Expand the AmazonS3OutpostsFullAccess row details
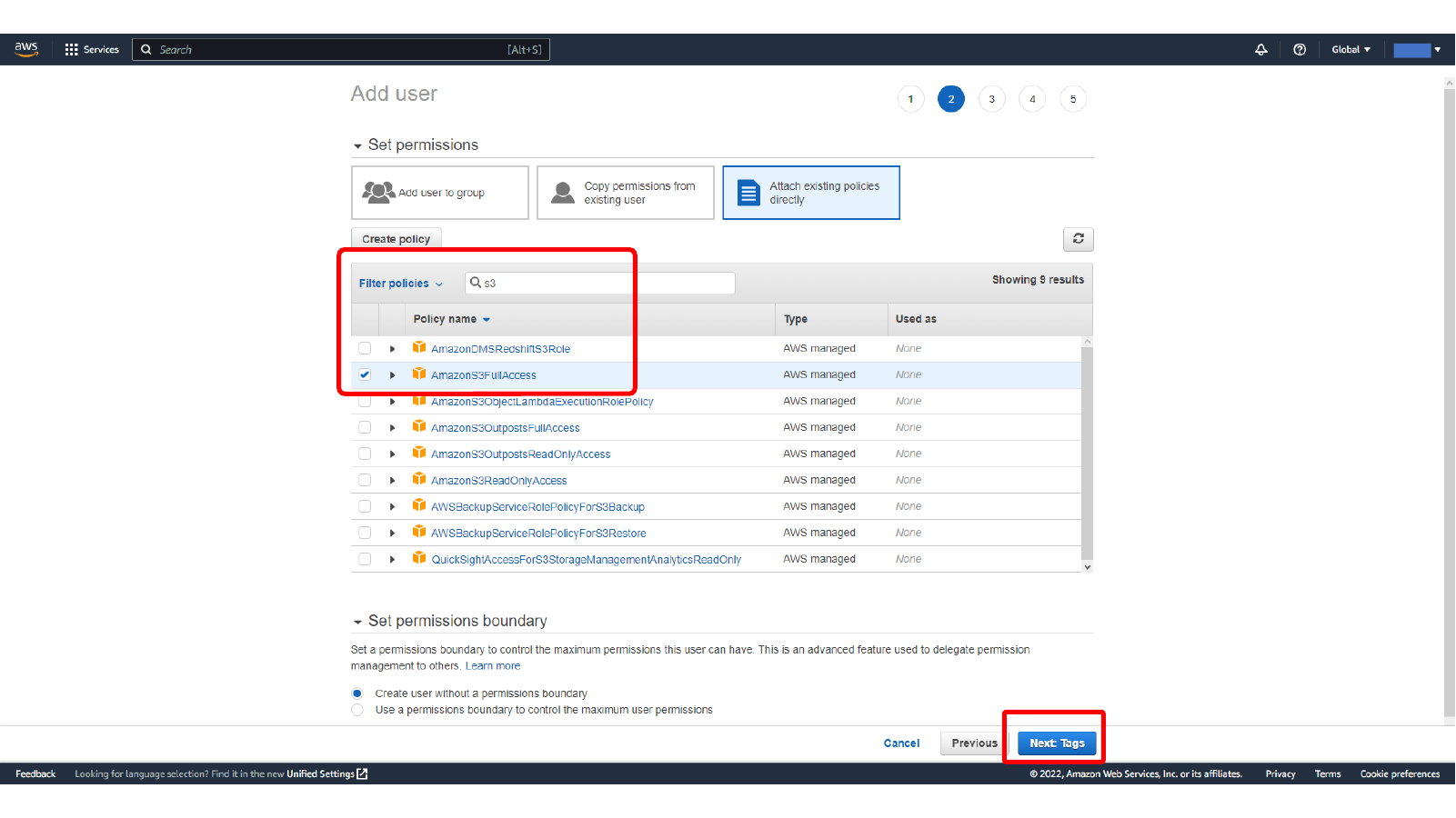This screenshot has width=1456, height=818. pyautogui.click(x=392, y=428)
